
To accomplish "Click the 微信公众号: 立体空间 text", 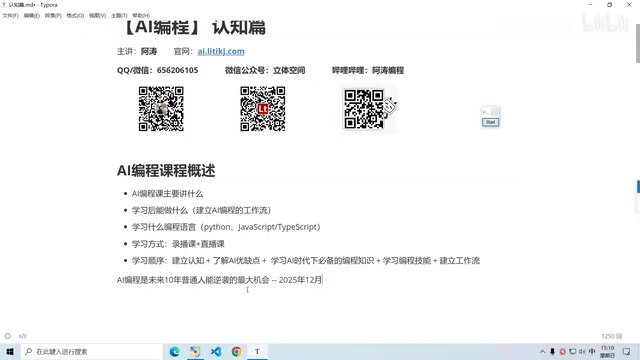I will click(265, 70).
